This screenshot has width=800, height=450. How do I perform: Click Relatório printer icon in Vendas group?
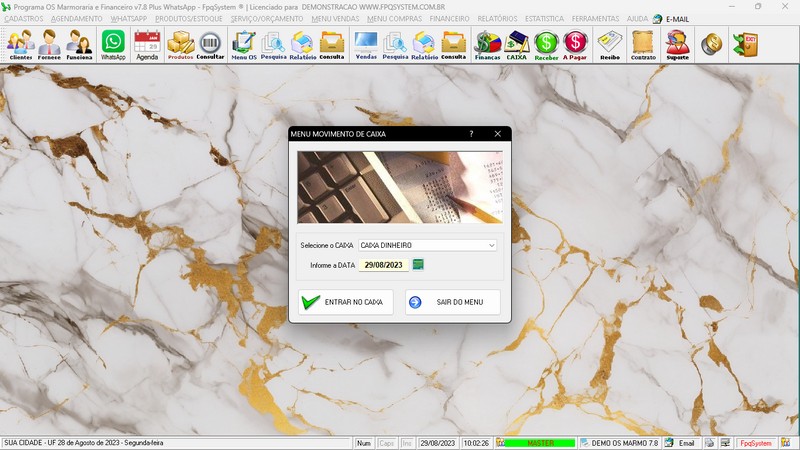pos(424,44)
